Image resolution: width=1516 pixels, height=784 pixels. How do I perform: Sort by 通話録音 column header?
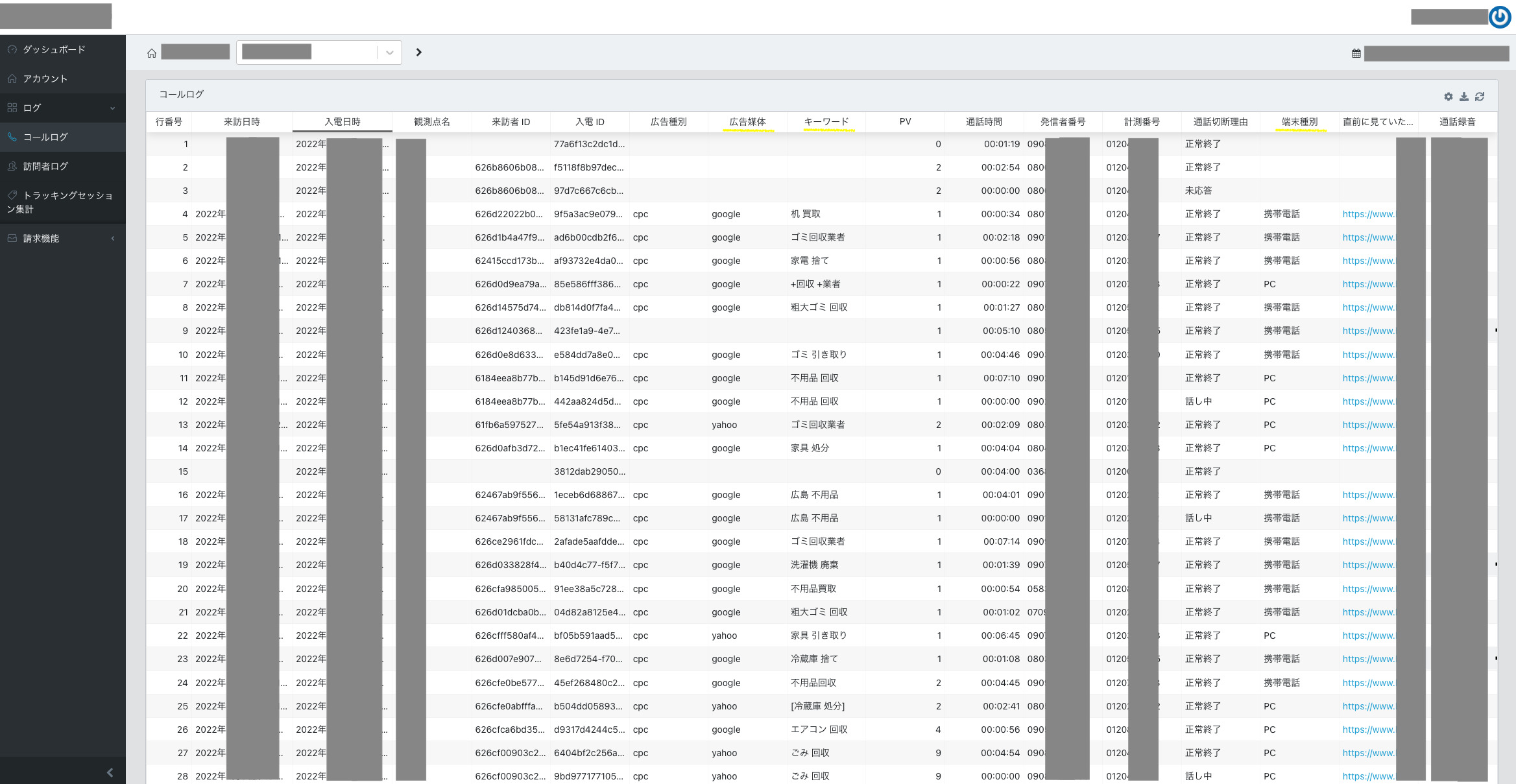coord(1458,122)
